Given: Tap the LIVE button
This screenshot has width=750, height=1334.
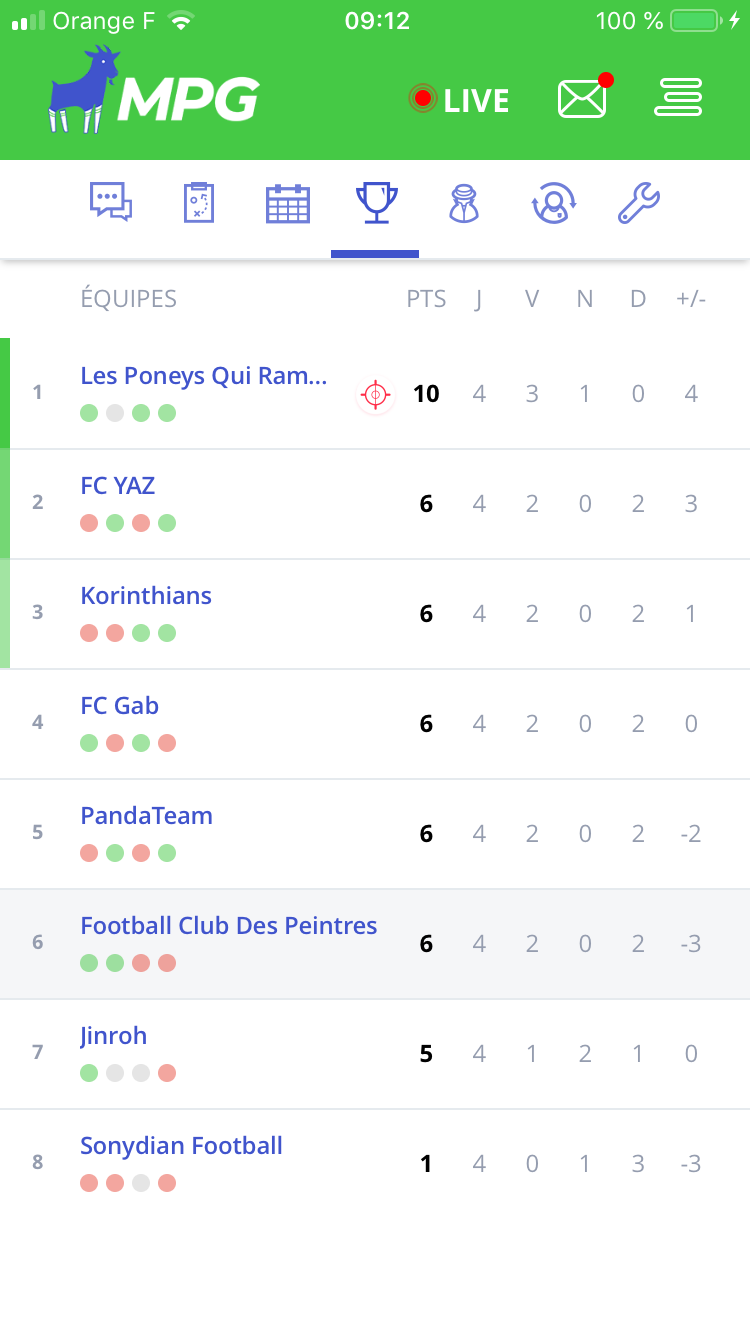Looking at the screenshot, I should pyautogui.click(x=460, y=100).
